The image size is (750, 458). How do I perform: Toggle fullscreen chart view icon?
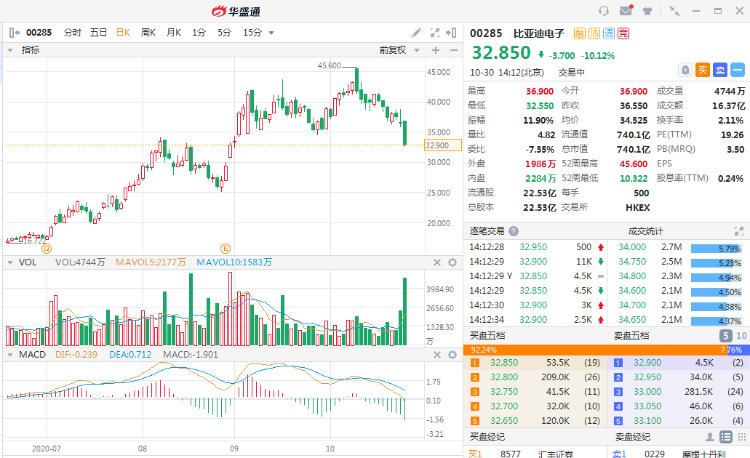pos(435,33)
